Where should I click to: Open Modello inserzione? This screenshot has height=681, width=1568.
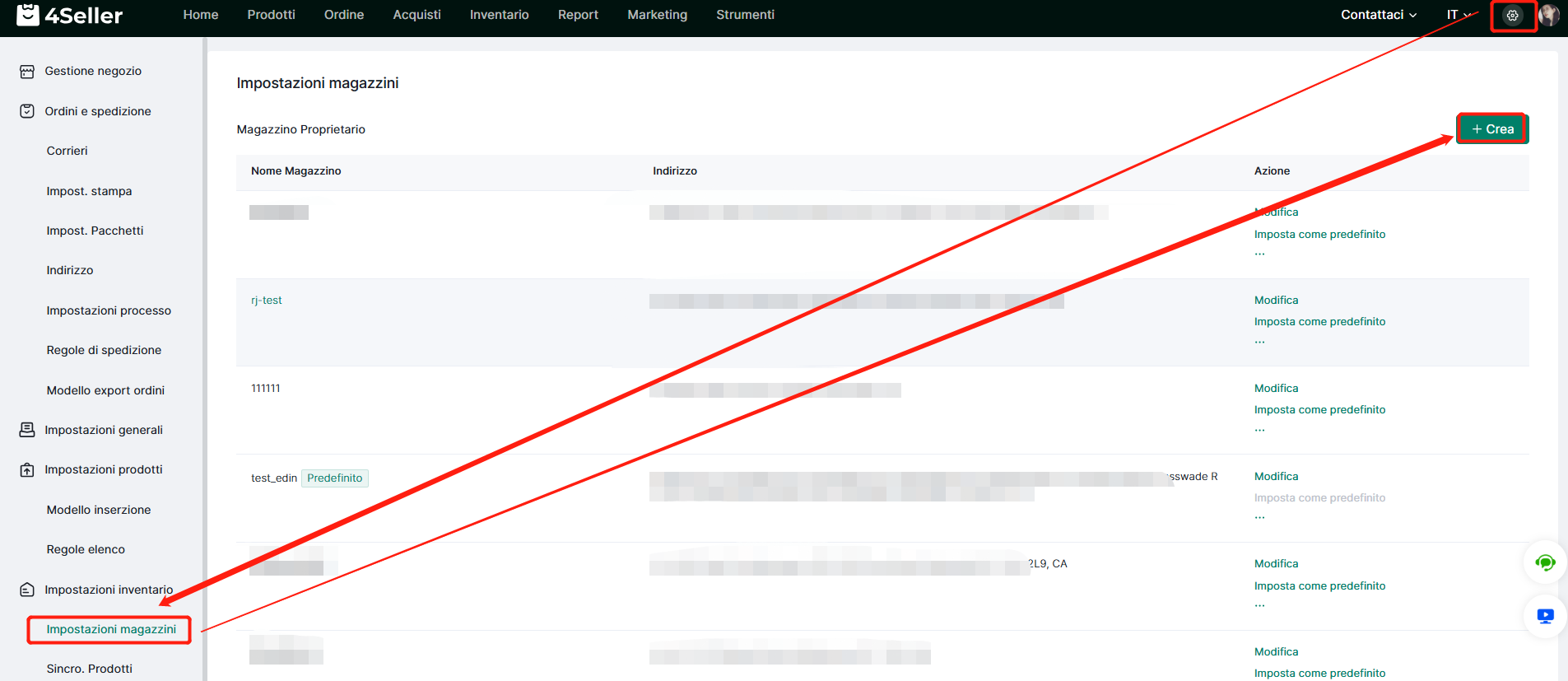click(99, 510)
